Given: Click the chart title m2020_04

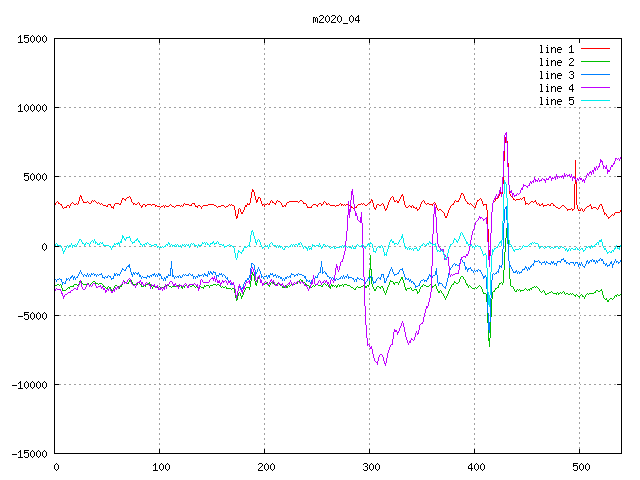Looking at the screenshot, I should coord(335,19).
